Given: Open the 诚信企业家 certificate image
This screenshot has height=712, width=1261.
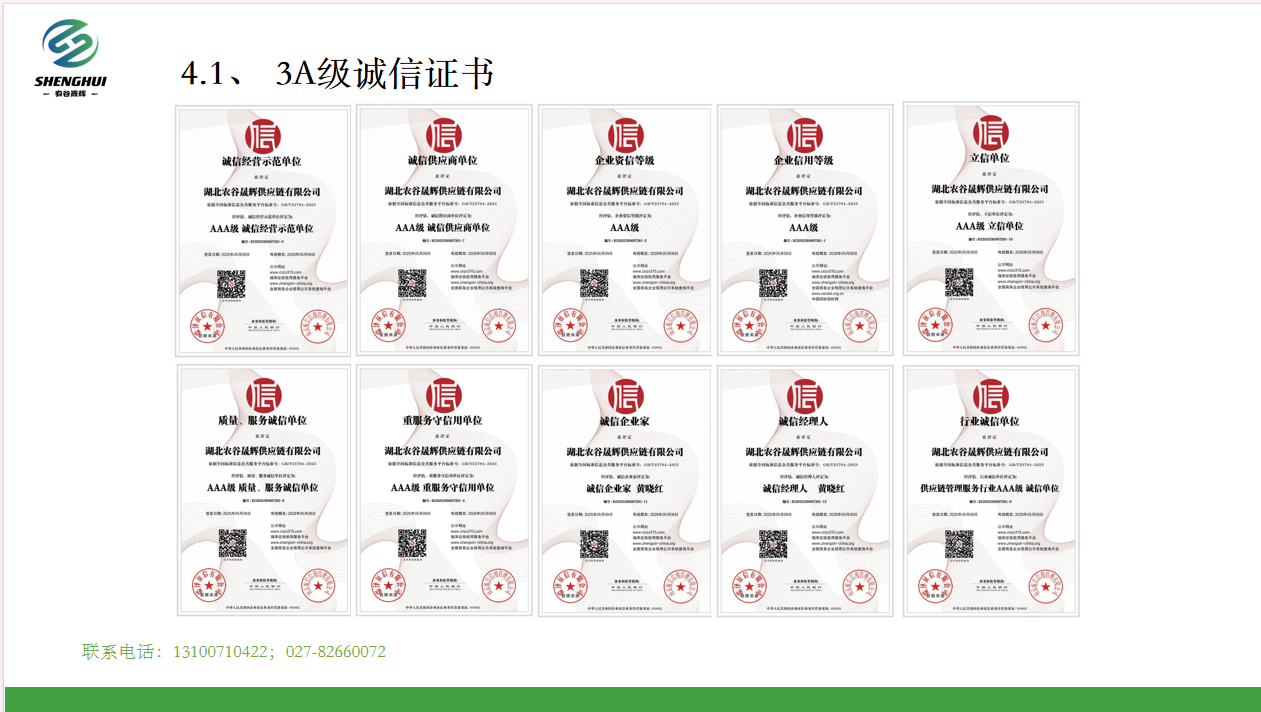Looking at the screenshot, I should point(625,490).
